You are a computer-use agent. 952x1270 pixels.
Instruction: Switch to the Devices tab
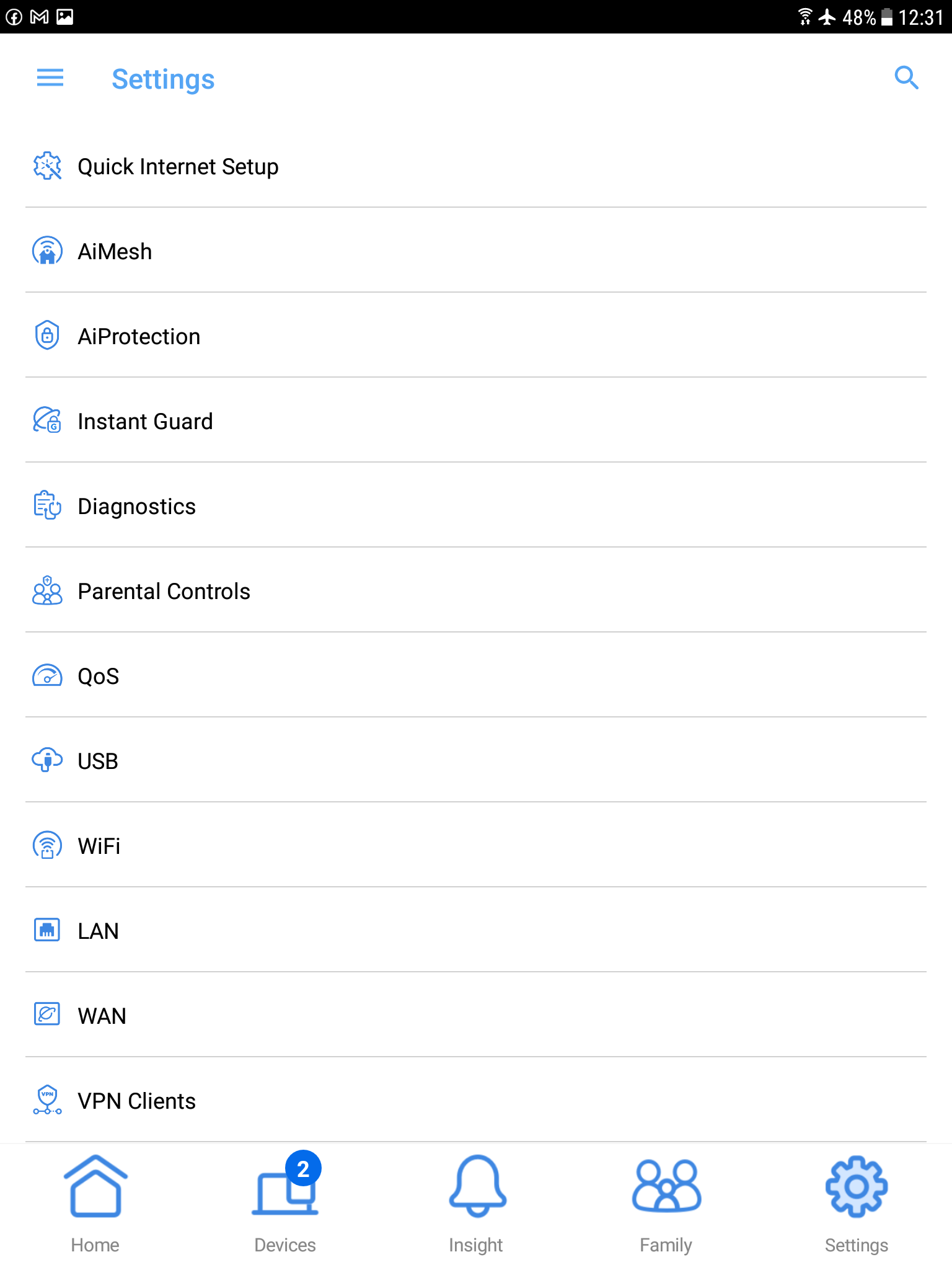[285, 1203]
